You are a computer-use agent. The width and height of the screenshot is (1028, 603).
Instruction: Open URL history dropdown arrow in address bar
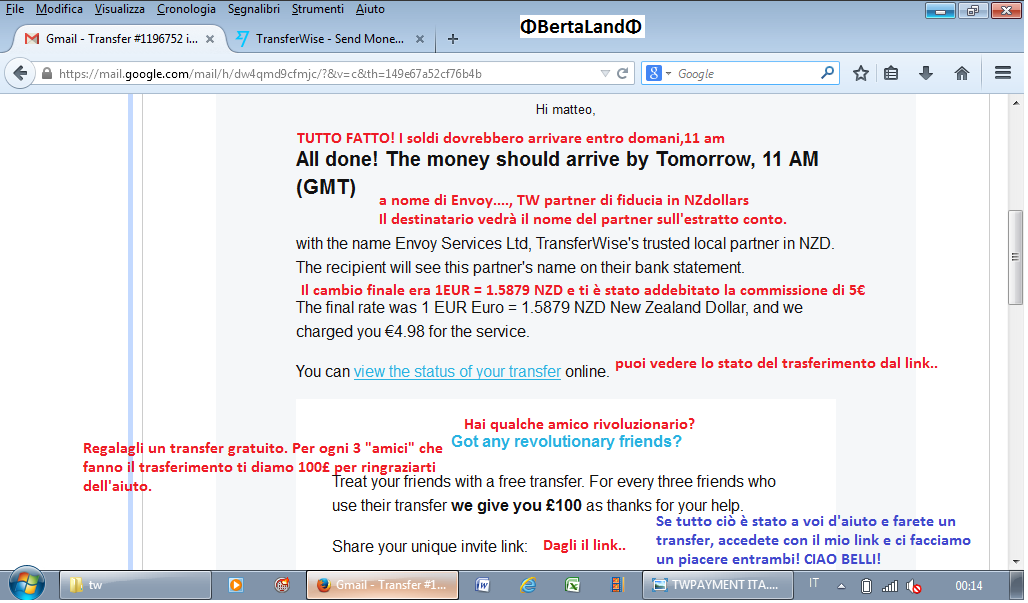pos(605,73)
